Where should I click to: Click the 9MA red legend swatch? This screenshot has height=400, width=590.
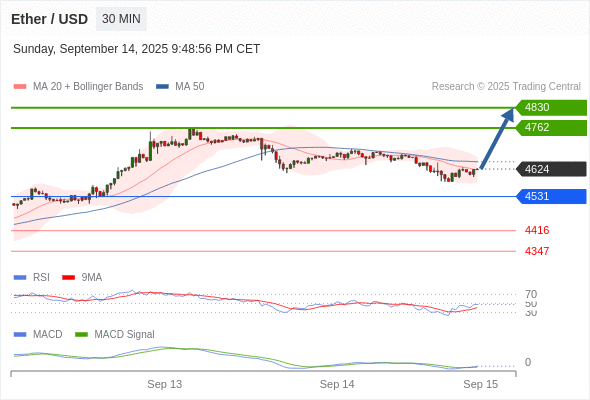coord(68,278)
